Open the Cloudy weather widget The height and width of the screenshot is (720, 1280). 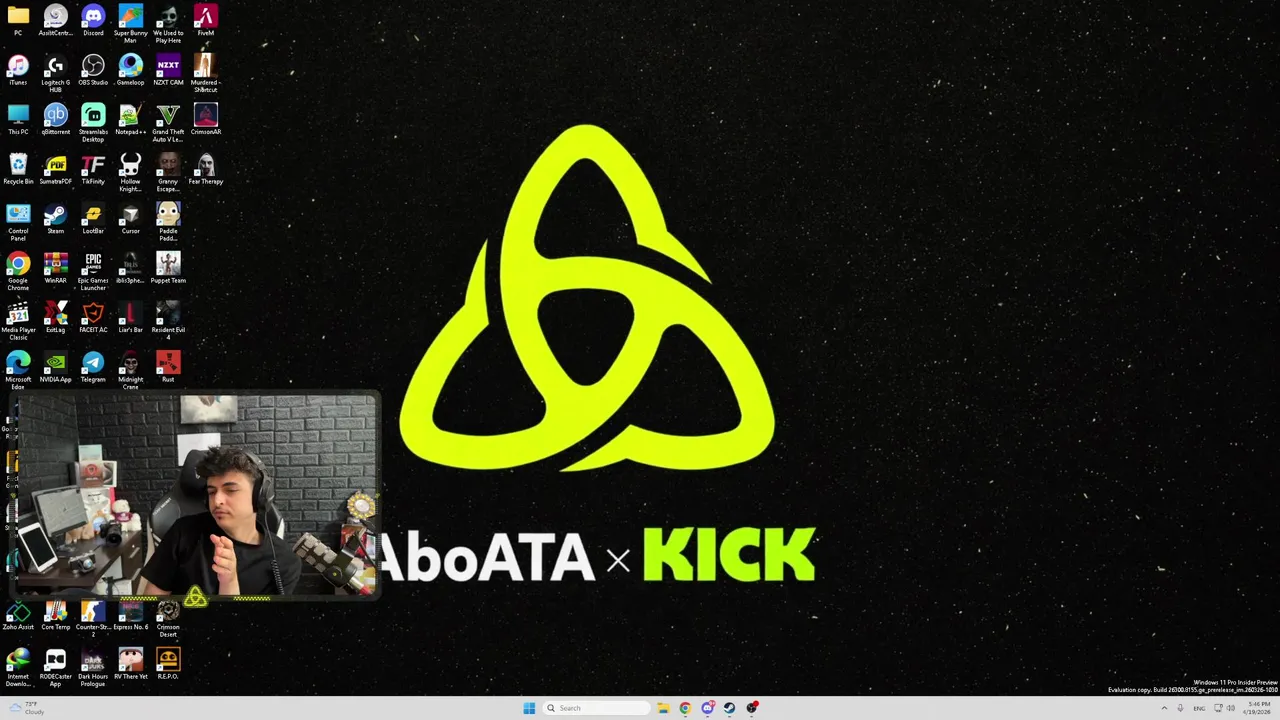(26, 708)
